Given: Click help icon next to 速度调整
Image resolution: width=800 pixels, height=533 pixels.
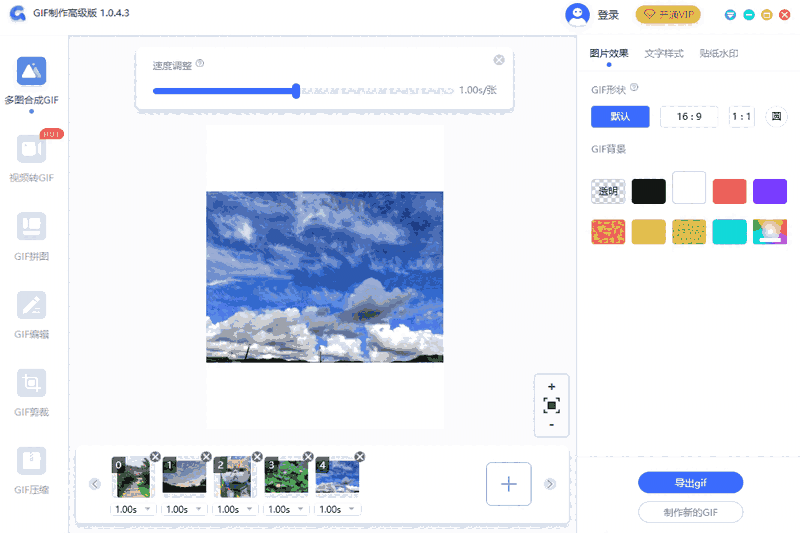Looking at the screenshot, I should click(x=200, y=63).
